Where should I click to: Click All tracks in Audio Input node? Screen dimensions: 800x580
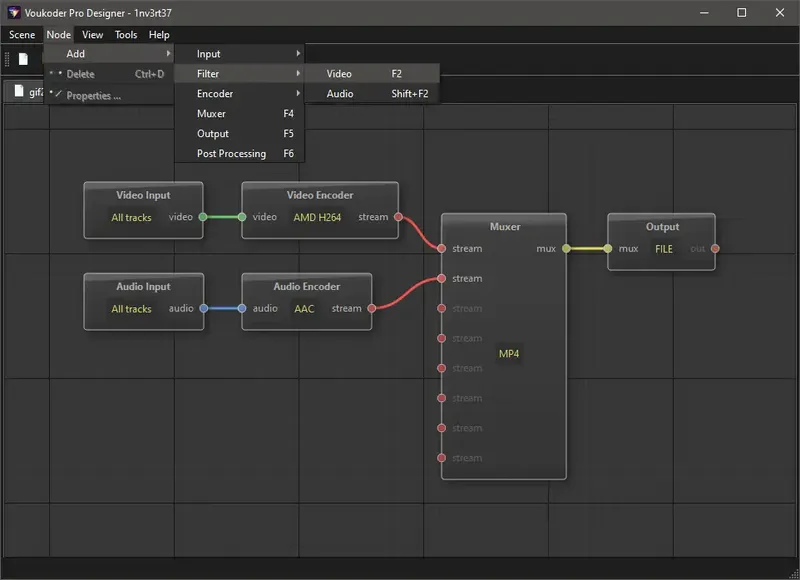point(132,309)
